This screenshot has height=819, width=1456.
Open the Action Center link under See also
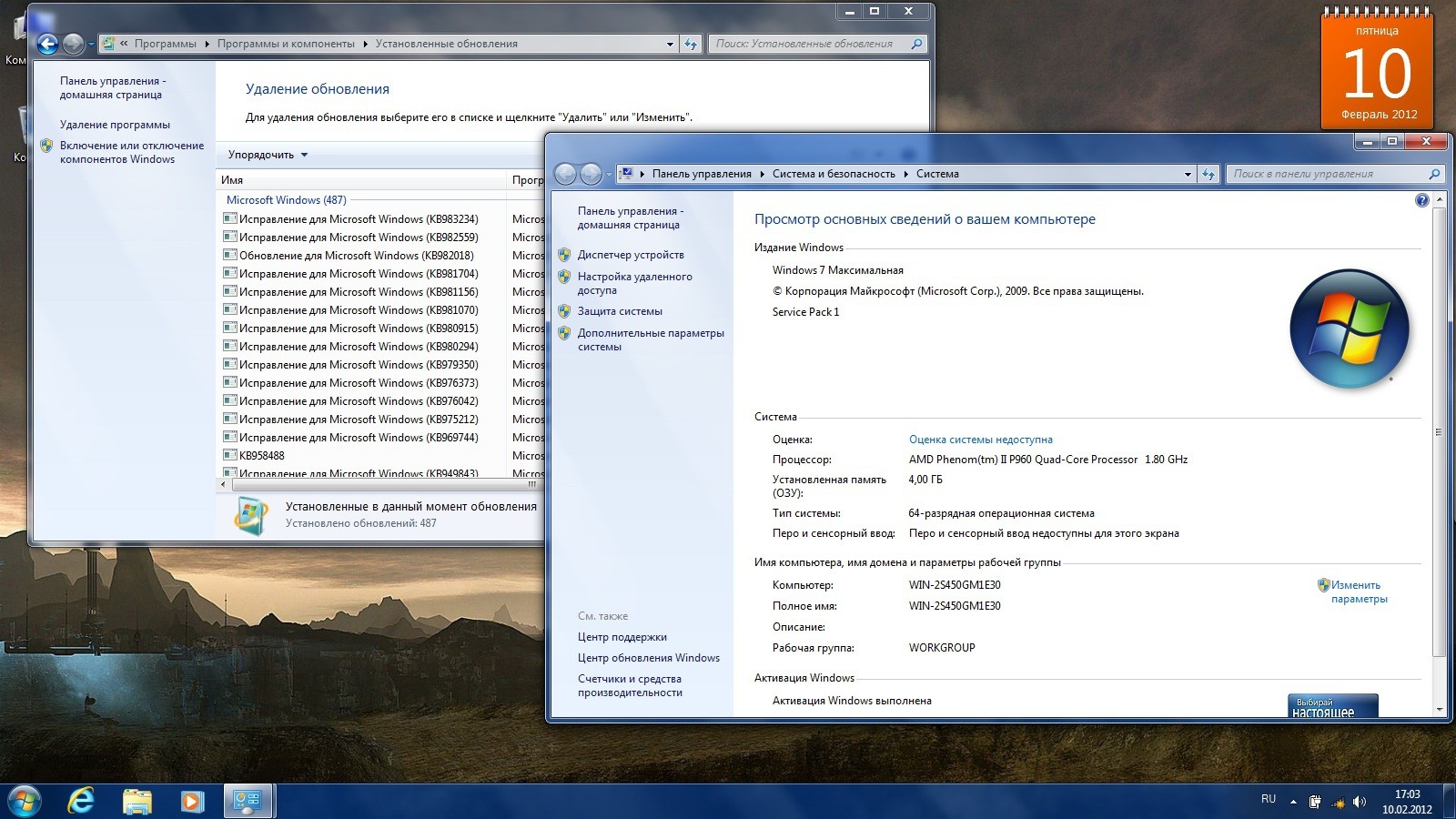coord(622,637)
